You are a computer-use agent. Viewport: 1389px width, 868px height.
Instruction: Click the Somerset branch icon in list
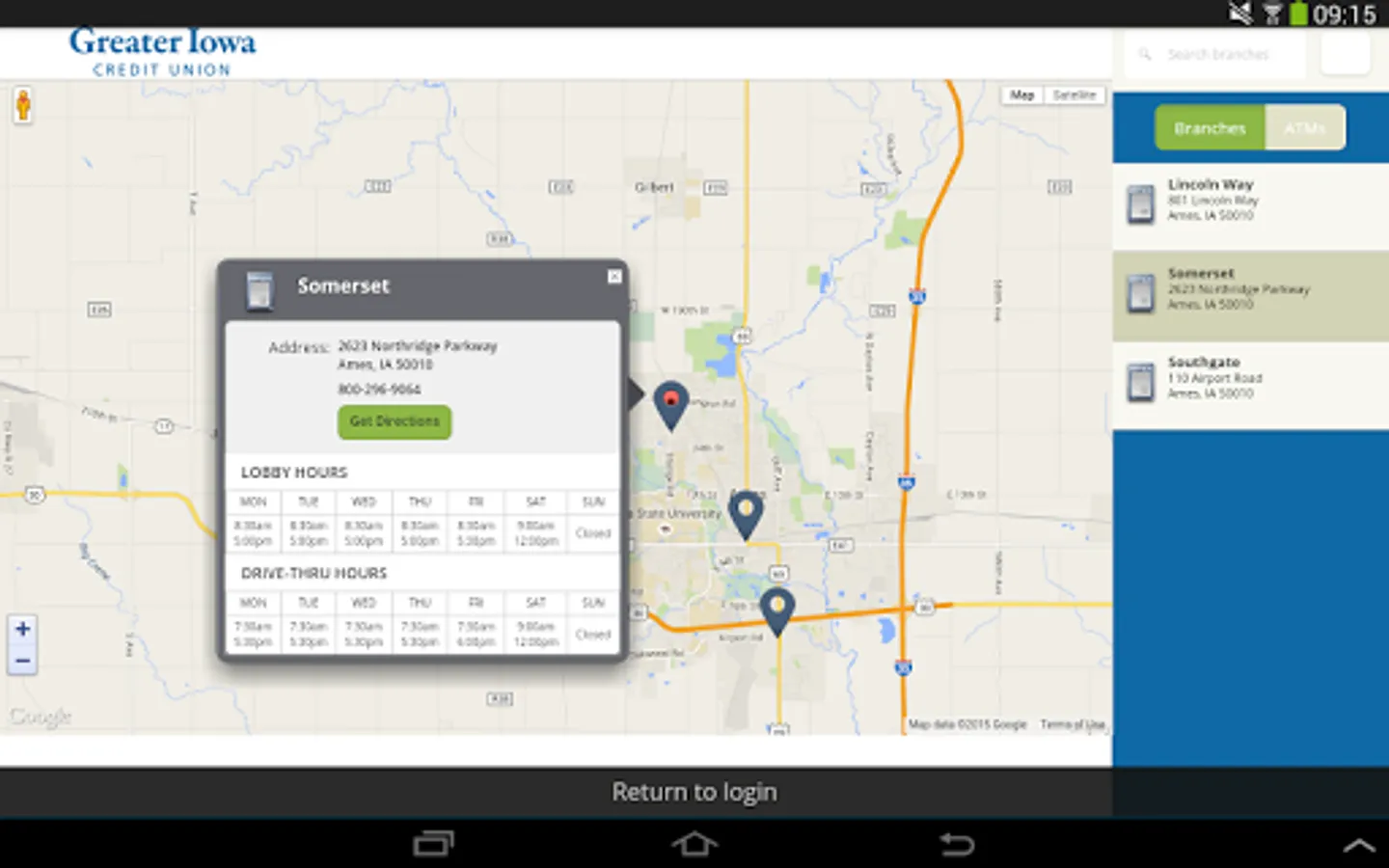1141,293
